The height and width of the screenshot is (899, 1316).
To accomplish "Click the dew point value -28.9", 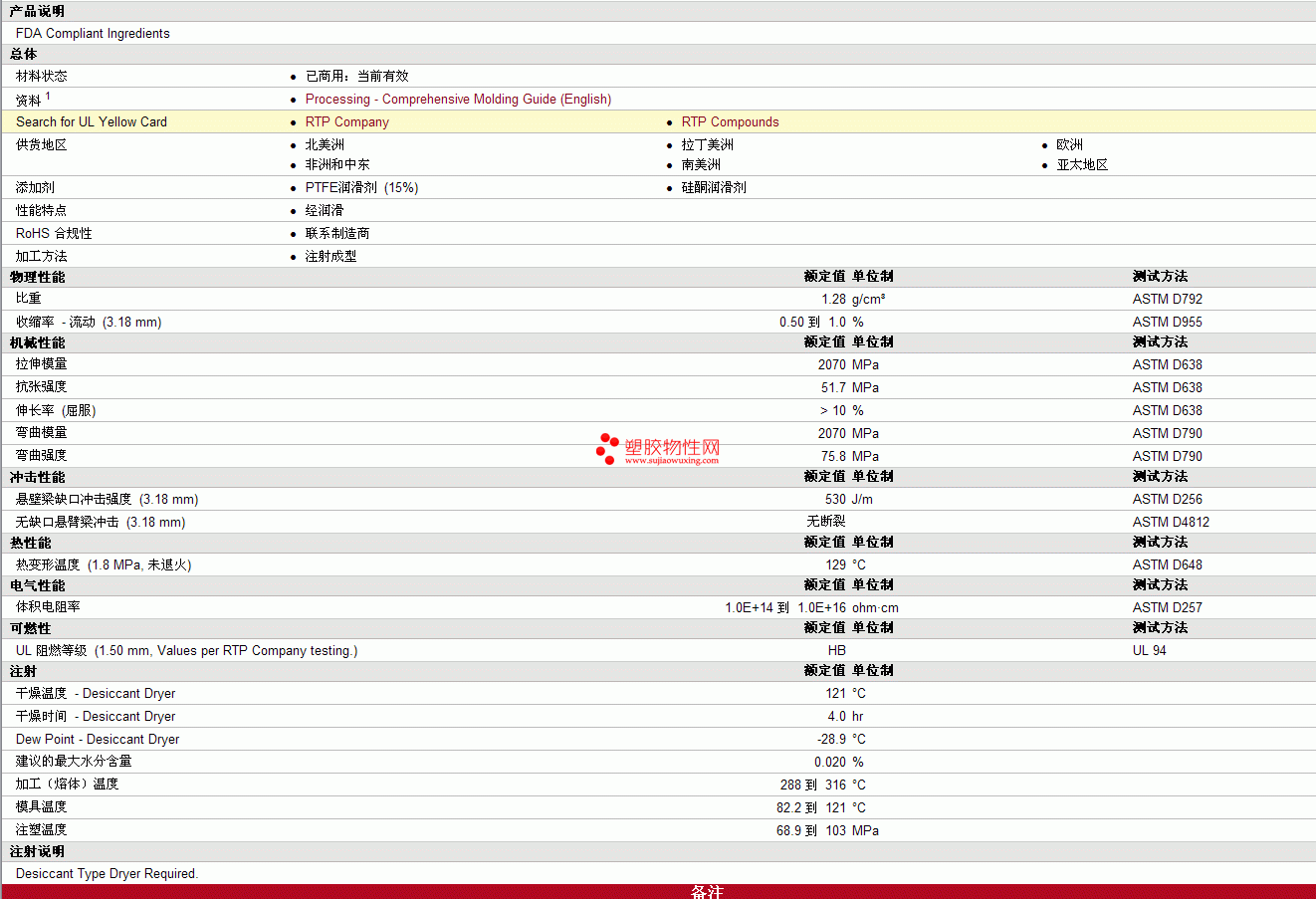I will [831, 739].
